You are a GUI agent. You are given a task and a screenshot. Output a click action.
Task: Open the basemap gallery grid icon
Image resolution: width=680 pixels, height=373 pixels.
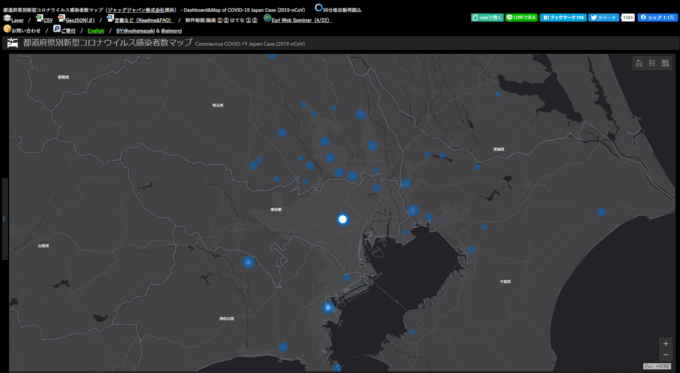coord(665,63)
